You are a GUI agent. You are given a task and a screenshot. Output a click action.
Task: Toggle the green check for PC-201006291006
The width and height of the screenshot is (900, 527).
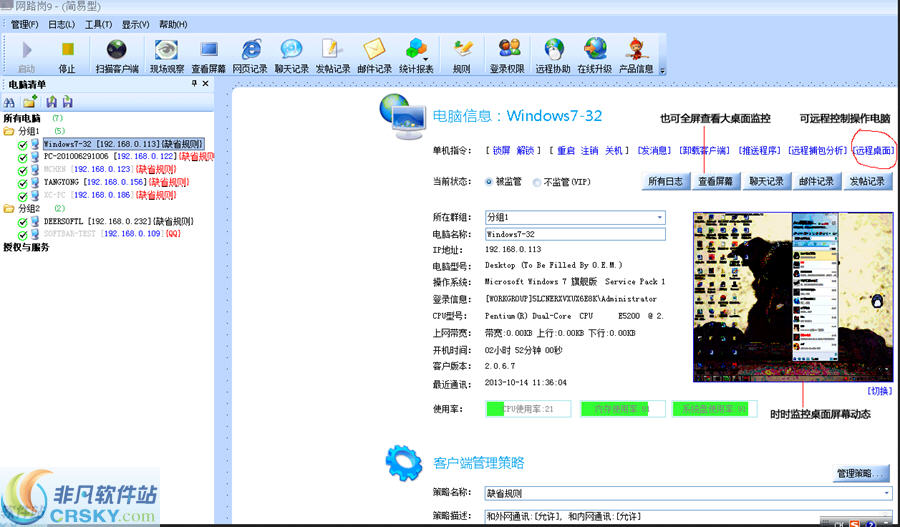(22, 157)
